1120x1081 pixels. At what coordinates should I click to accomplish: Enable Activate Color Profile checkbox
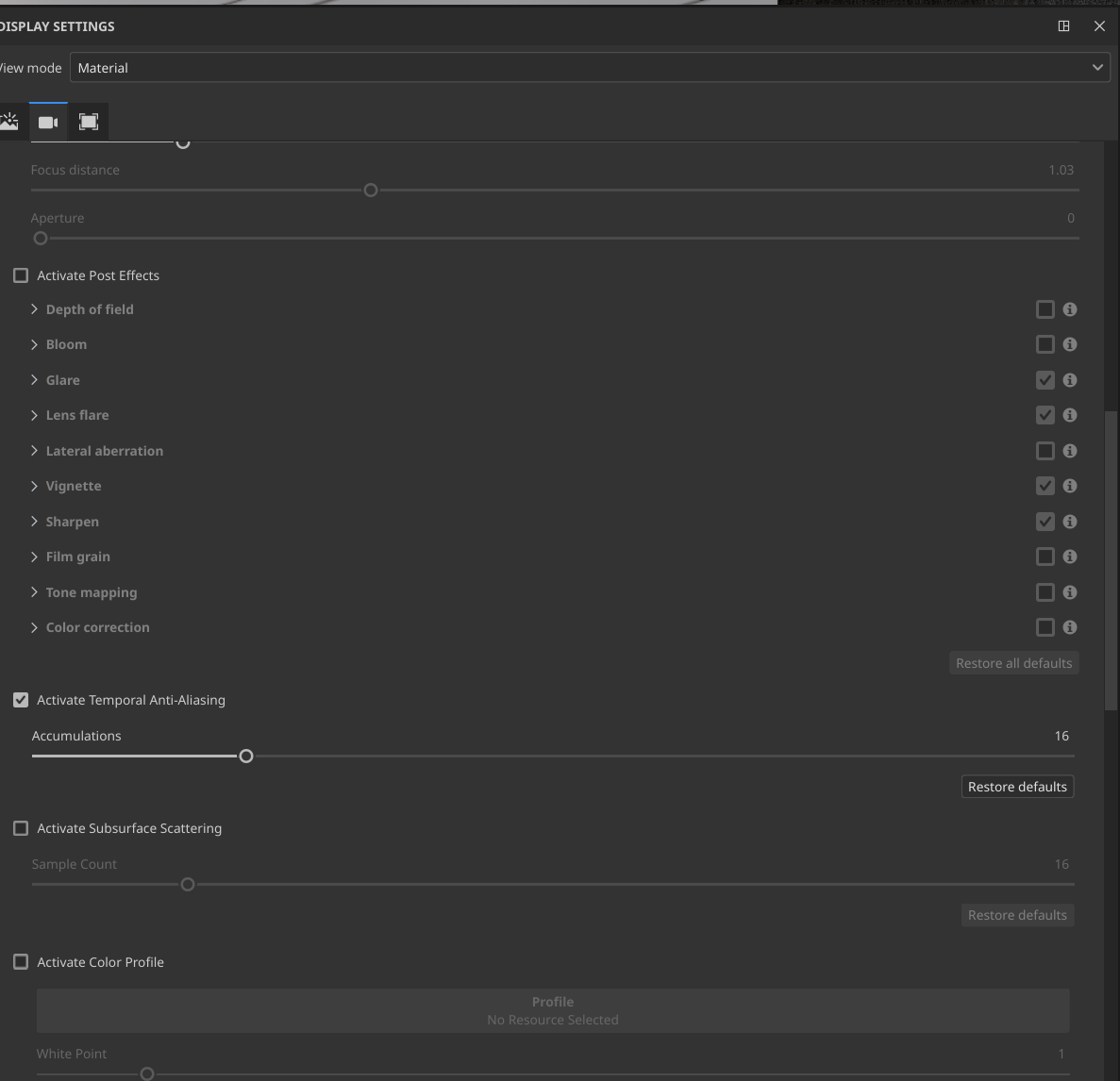pos(21,962)
